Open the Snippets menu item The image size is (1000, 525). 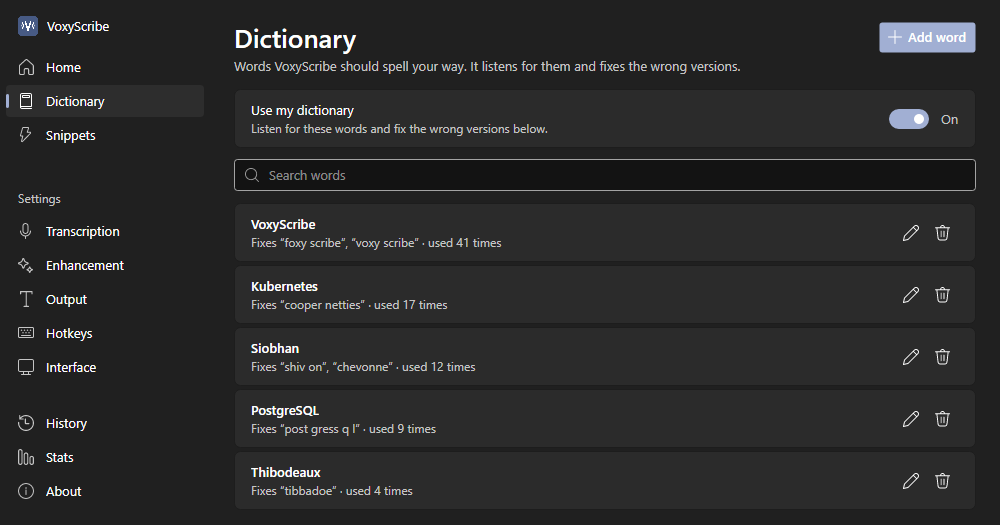pyautogui.click(x=105, y=135)
